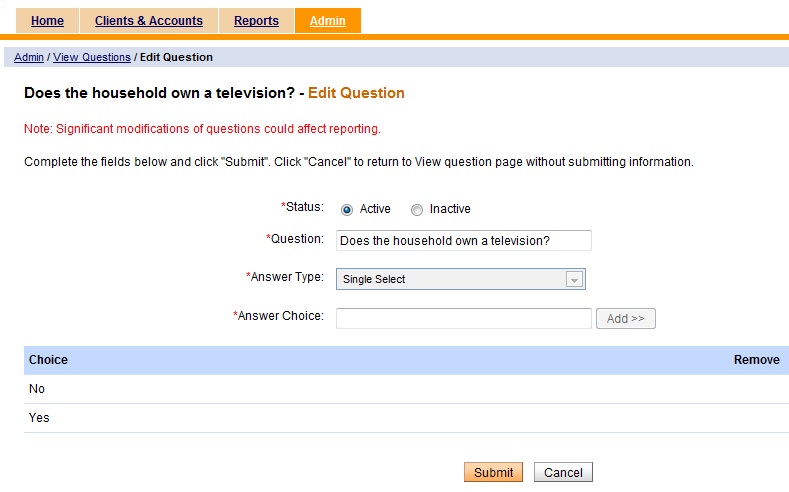
Task: Cancel editing the question
Action: pos(563,472)
